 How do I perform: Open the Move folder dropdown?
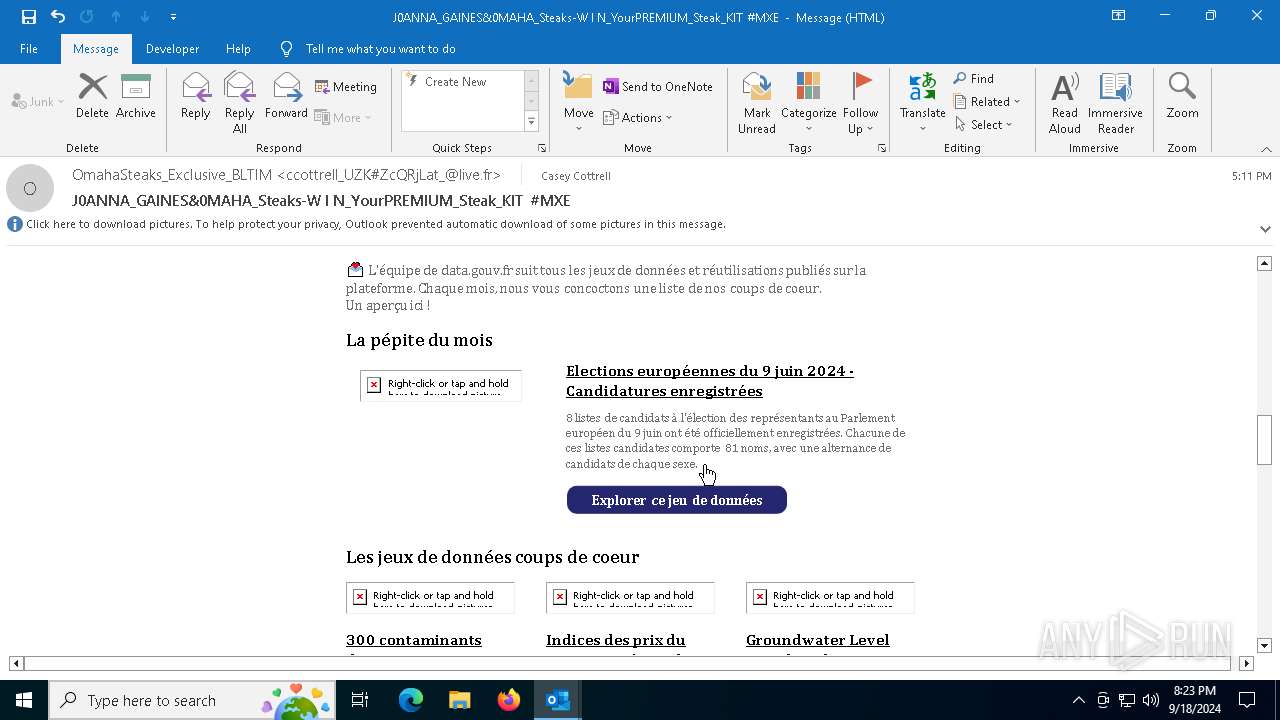pyautogui.click(x=578, y=102)
